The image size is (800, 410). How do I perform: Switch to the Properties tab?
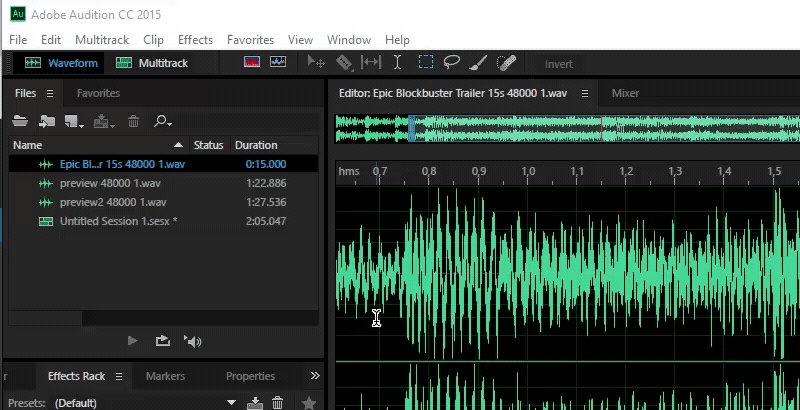click(x=251, y=376)
